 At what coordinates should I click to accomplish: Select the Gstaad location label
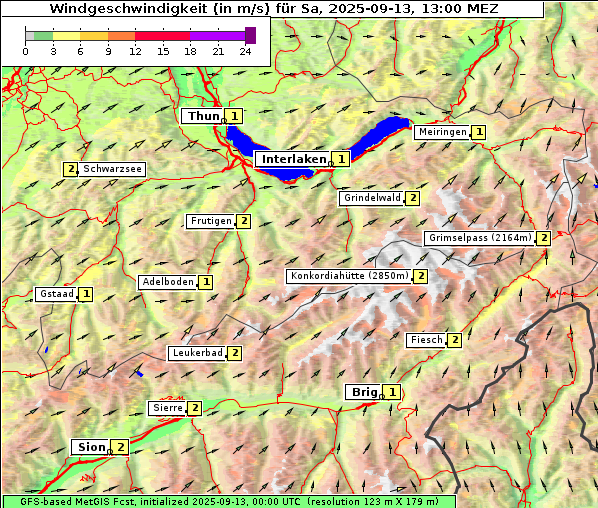(x=57, y=294)
